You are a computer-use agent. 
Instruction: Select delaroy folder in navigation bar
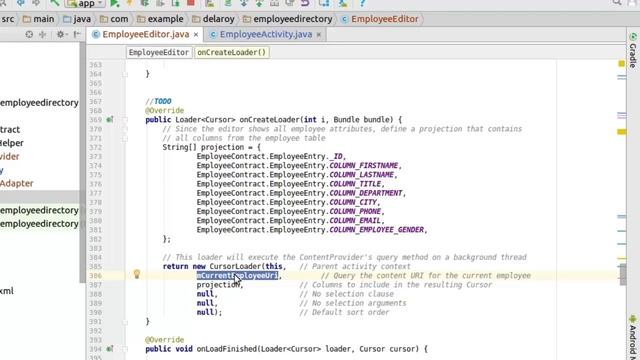click(213, 19)
